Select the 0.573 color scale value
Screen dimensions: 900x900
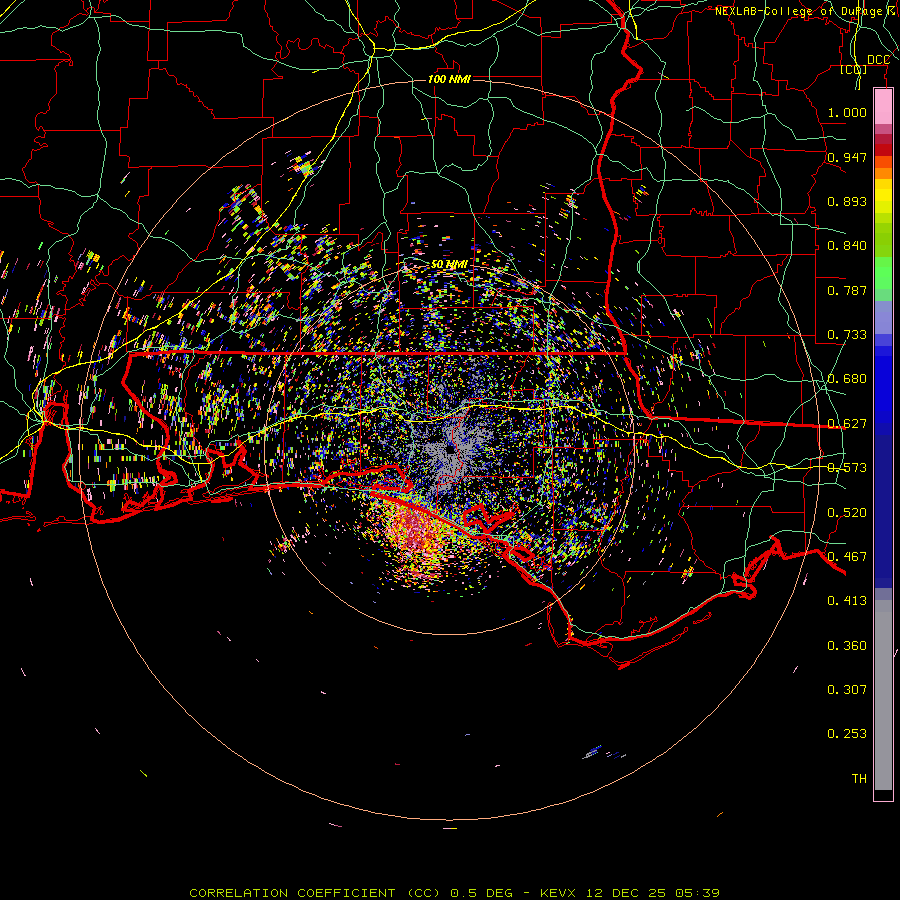pyautogui.click(x=847, y=468)
